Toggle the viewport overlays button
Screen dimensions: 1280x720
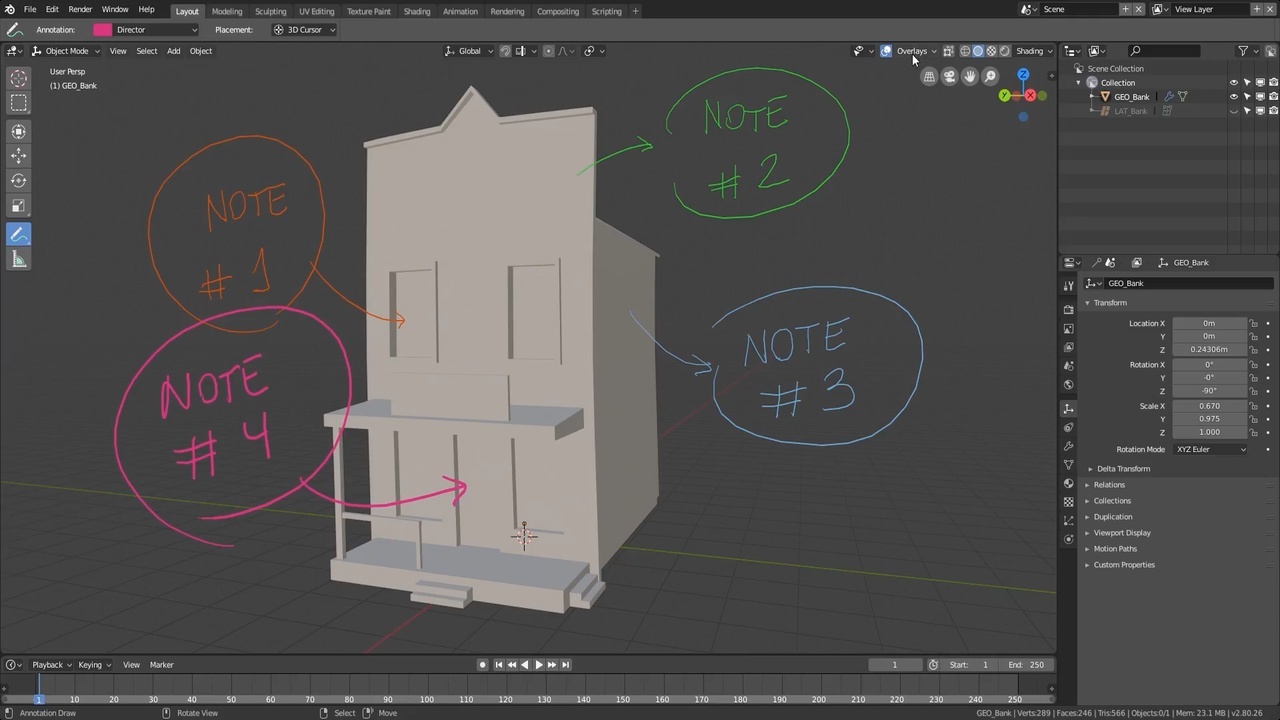[x=886, y=51]
